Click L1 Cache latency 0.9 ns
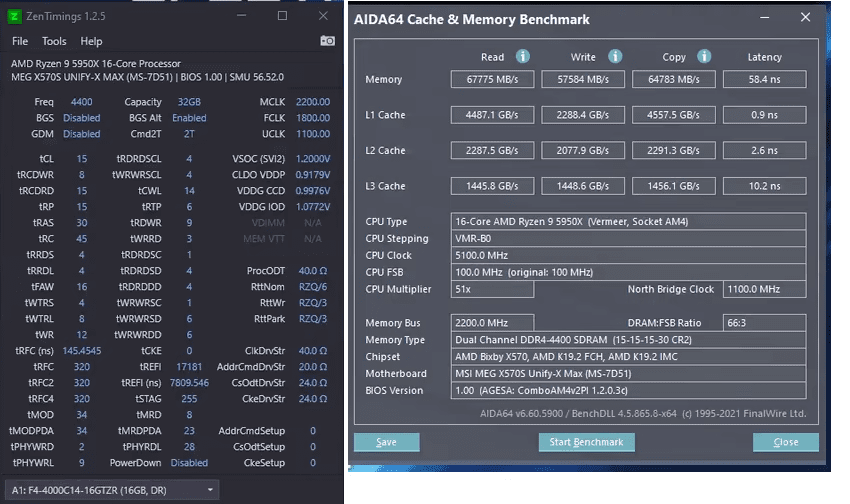The width and height of the screenshot is (850, 504). [x=764, y=115]
